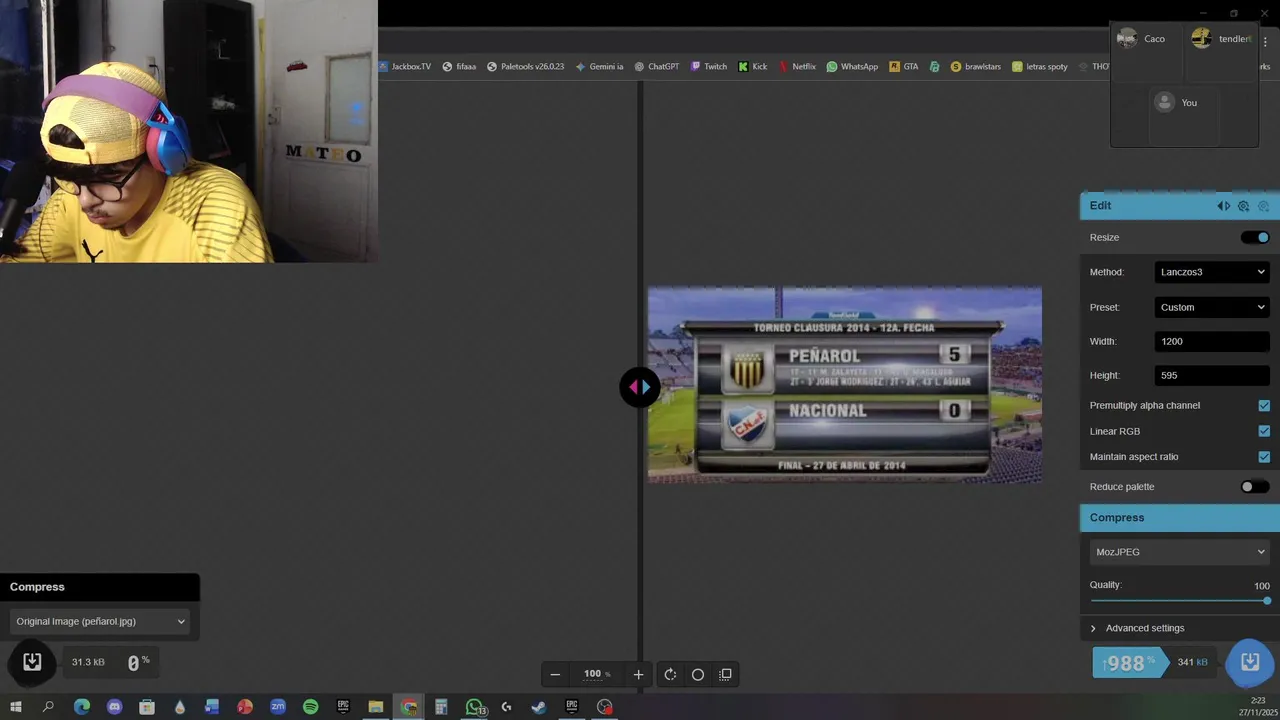The height and width of the screenshot is (720, 1280).
Task: Open the three-dot menu beside tendler tile
Action: pyautogui.click(x=1265, y=42)
